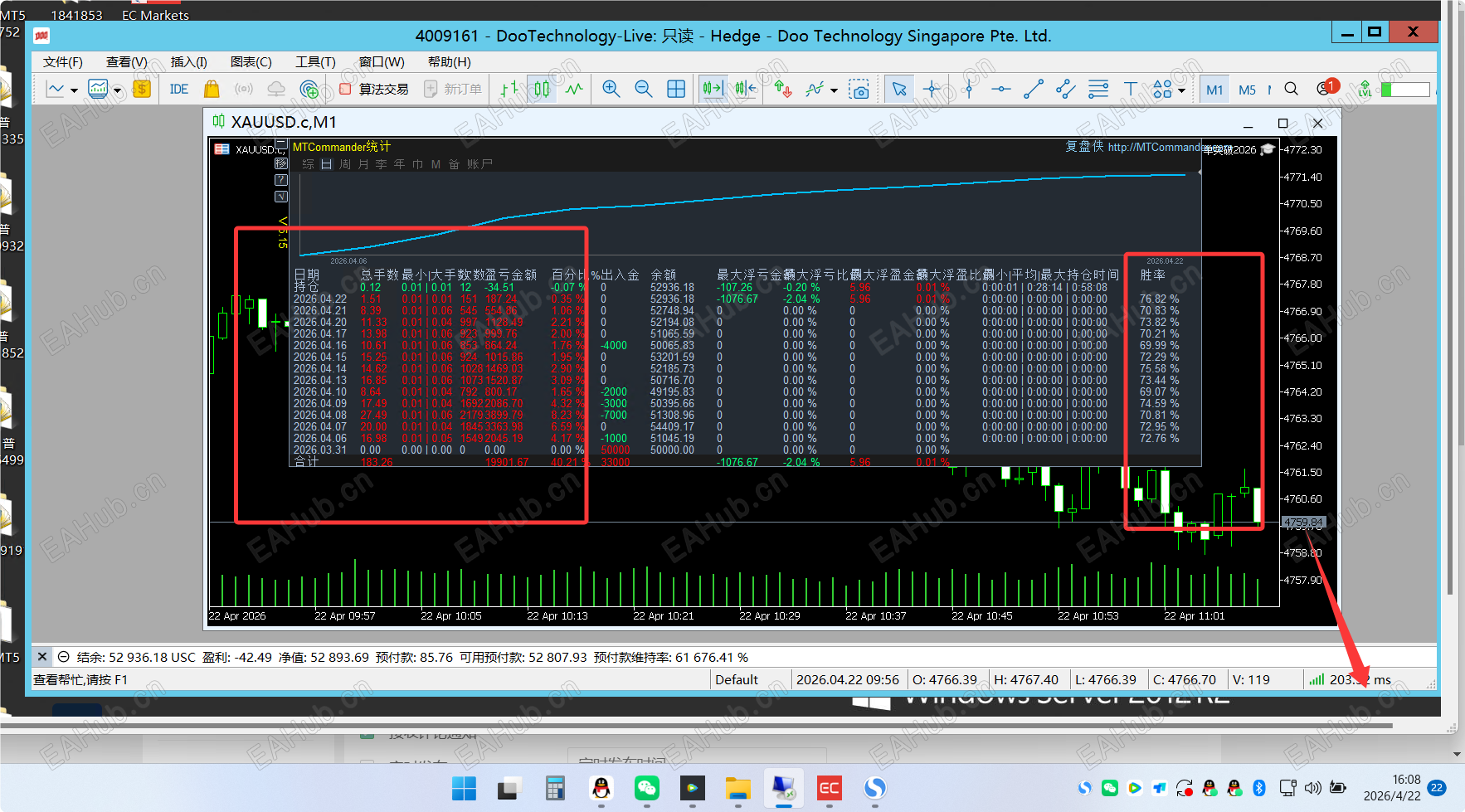Open the indicators list icon
The height and width of the screenshot is (812, 1465).
point(815,89)
